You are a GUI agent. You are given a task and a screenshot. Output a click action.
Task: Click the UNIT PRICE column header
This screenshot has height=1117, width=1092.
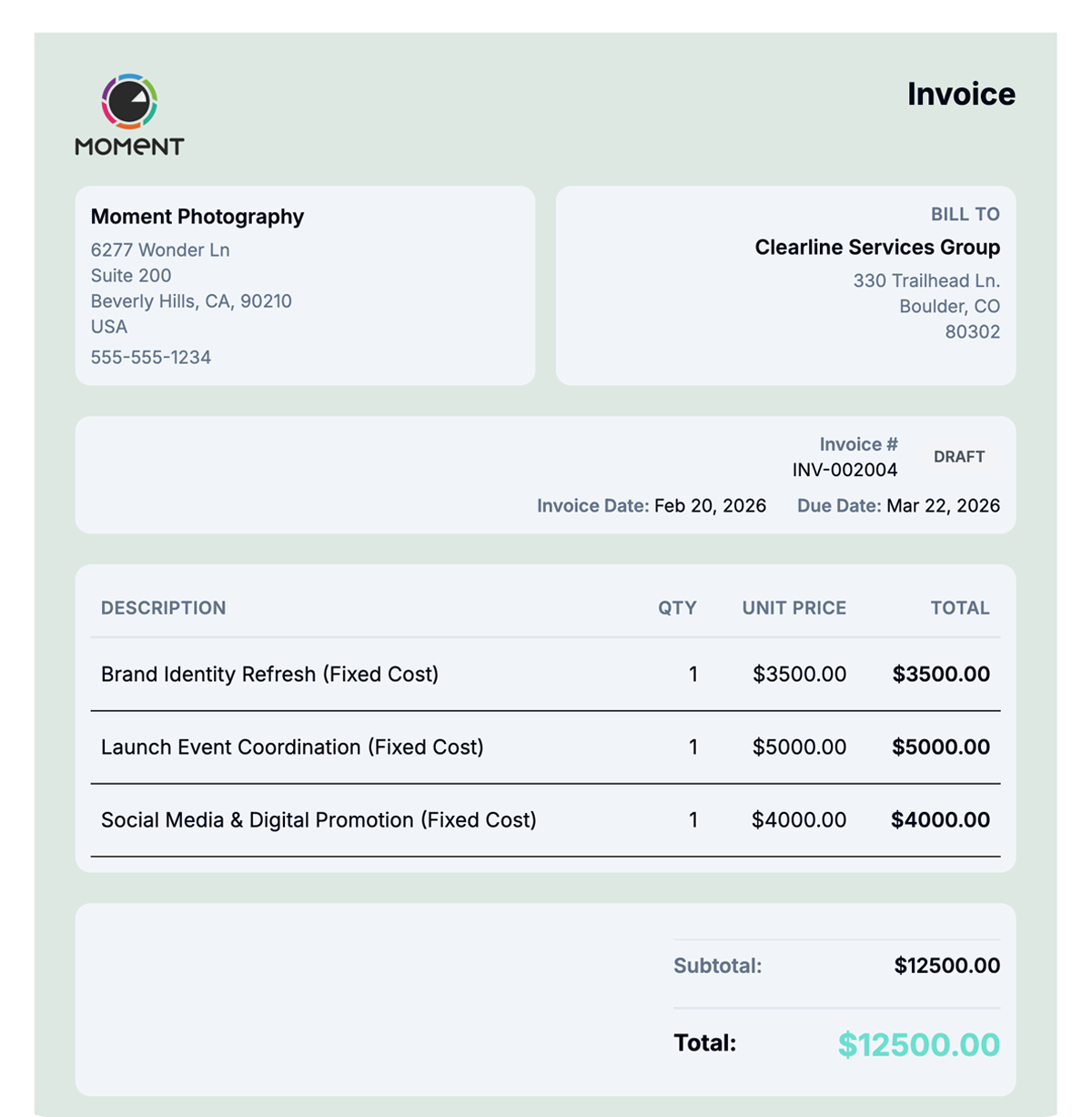click(794, 608)
